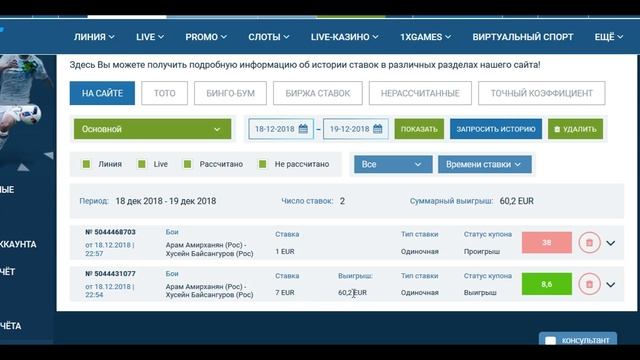Expand details of bet 5044468703

(611, 243)
